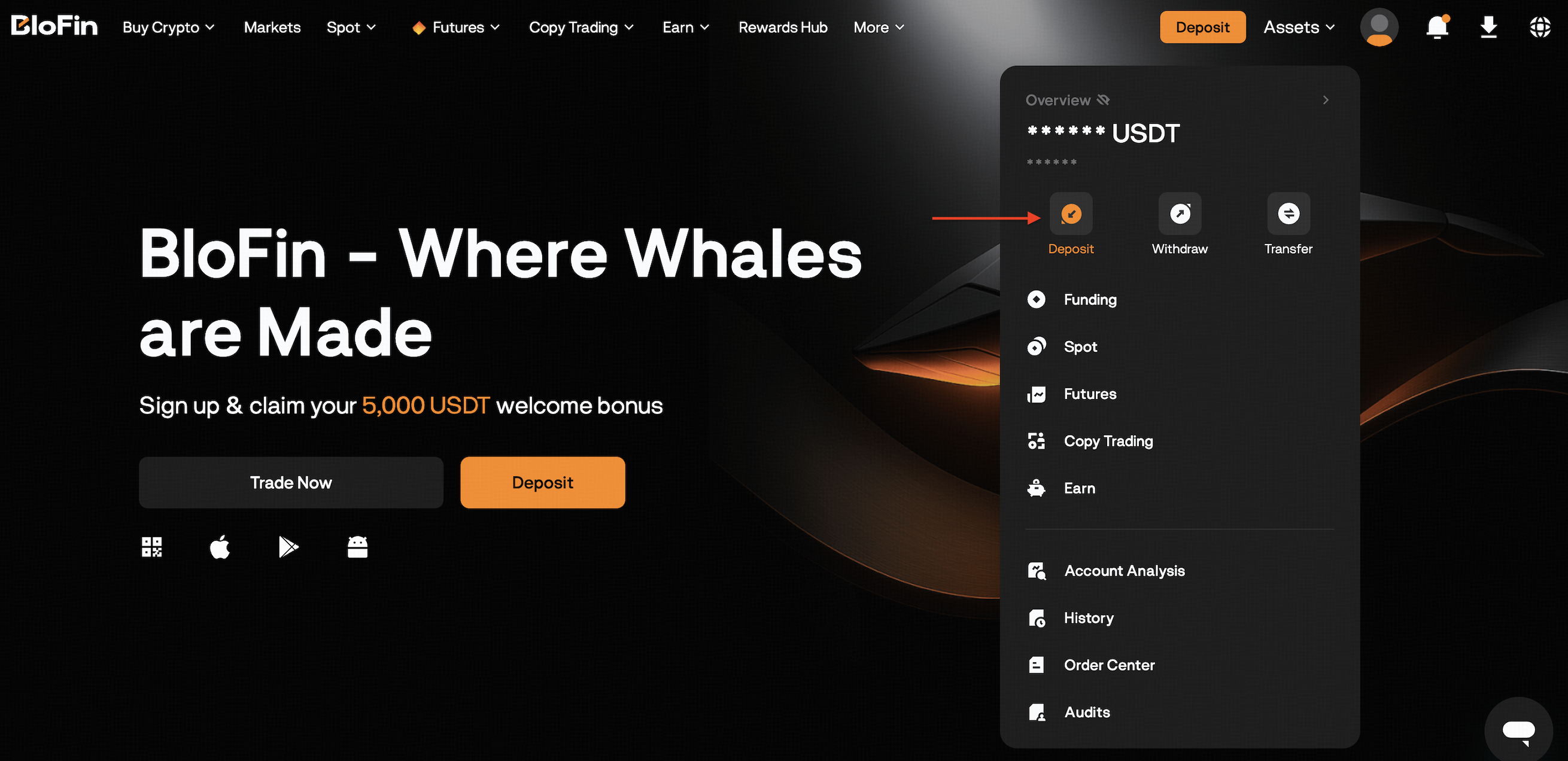Open the Withdraw icon in assets panel
1568x761 pixels.
point(1180,214)
